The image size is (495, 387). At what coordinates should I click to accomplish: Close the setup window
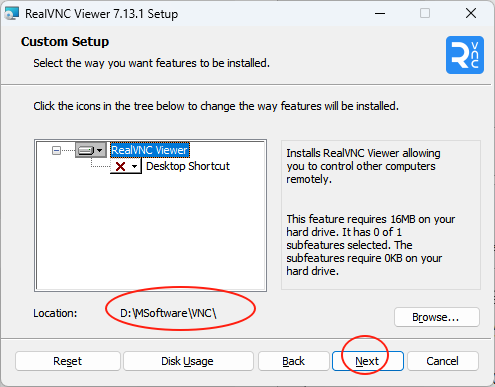pyautogui.click(x=471, y=14)
